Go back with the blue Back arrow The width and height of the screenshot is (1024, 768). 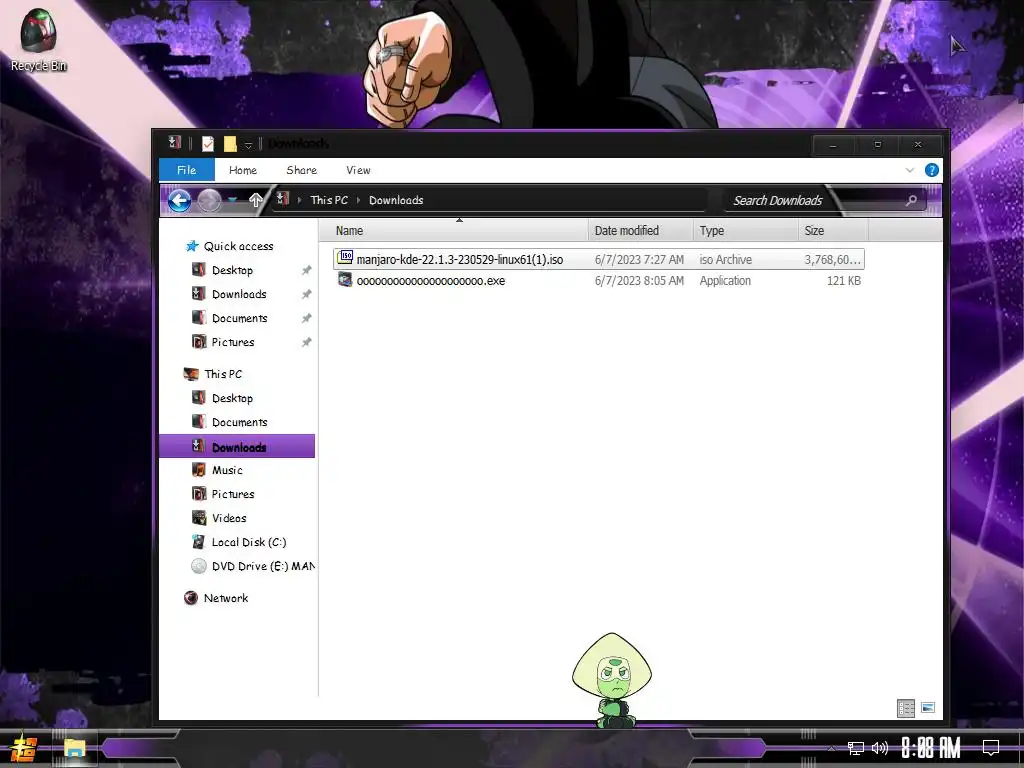point(179,200)
